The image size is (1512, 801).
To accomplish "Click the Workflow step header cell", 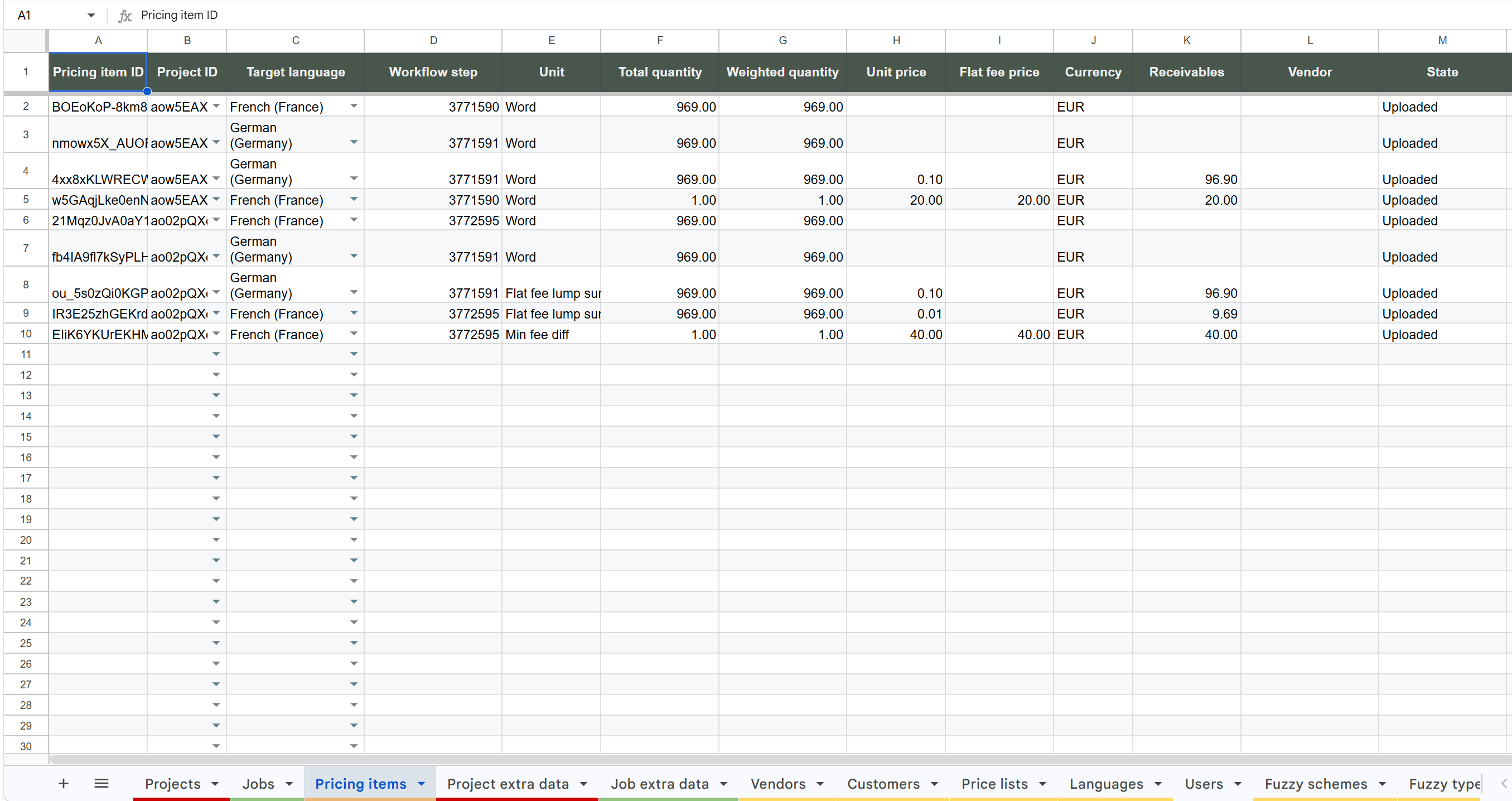I will [433, 71].
